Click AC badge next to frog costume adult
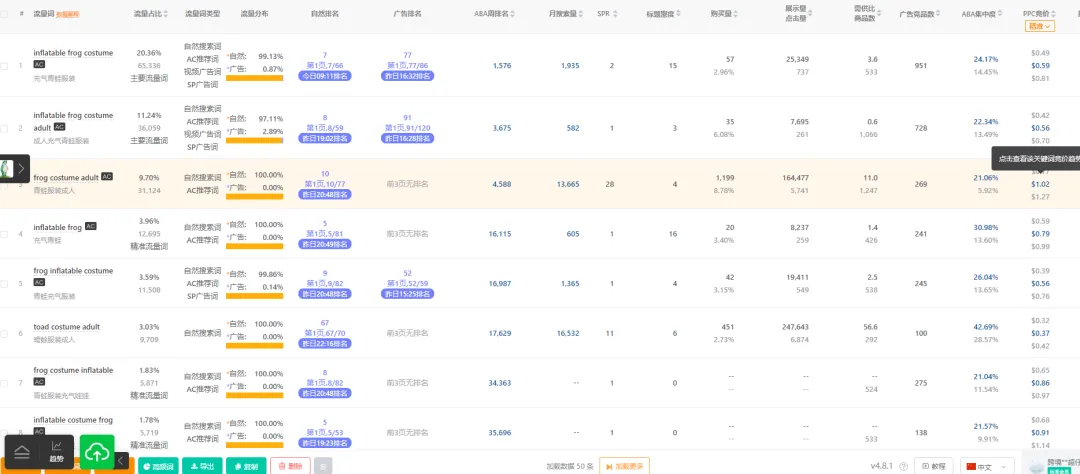The image size is (1080, 474). [x=107, y=177]
